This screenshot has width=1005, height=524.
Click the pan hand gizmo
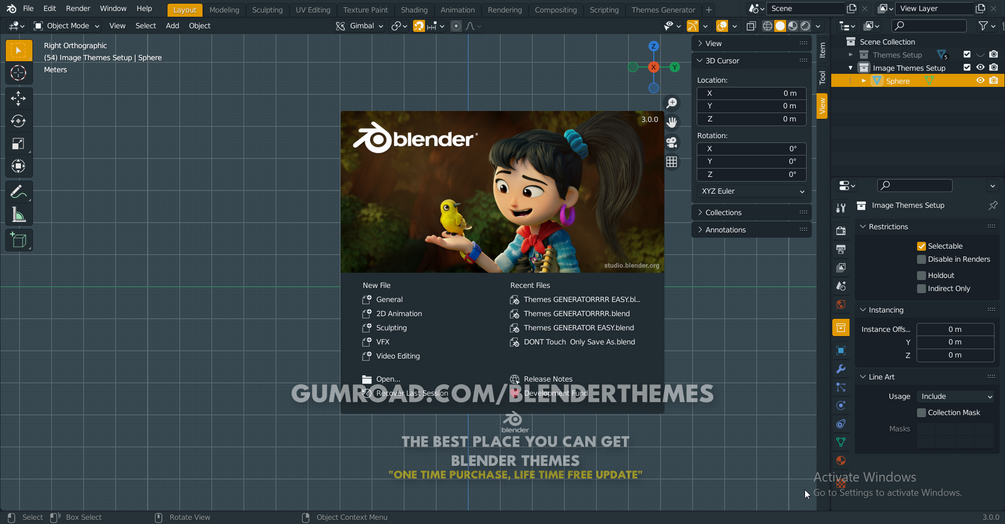[671, 122]
